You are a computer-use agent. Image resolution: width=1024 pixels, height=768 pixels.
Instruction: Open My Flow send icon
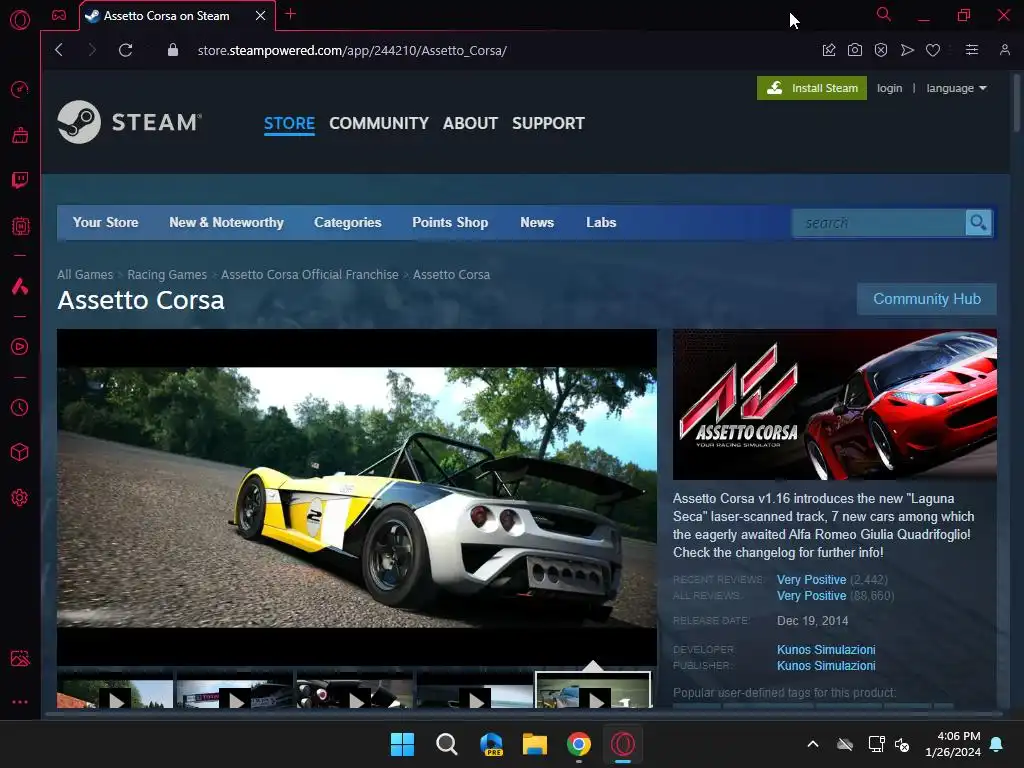[907, 50]
